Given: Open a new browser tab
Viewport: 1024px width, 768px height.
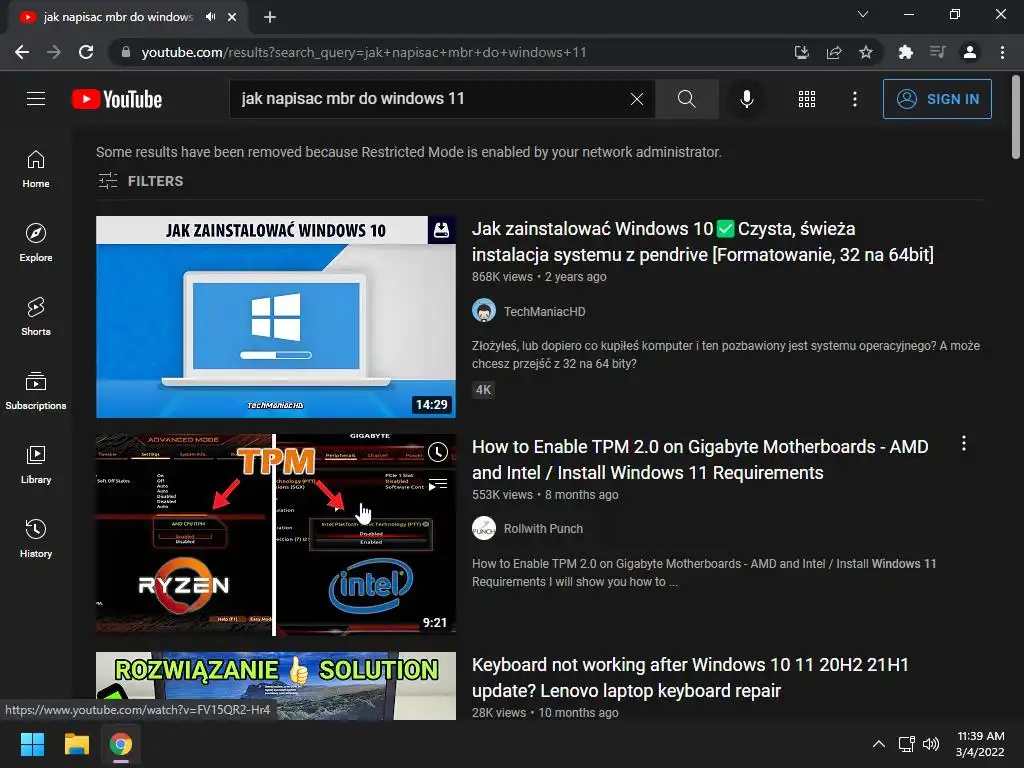Looking at the screenshot, I should point(270,17).
